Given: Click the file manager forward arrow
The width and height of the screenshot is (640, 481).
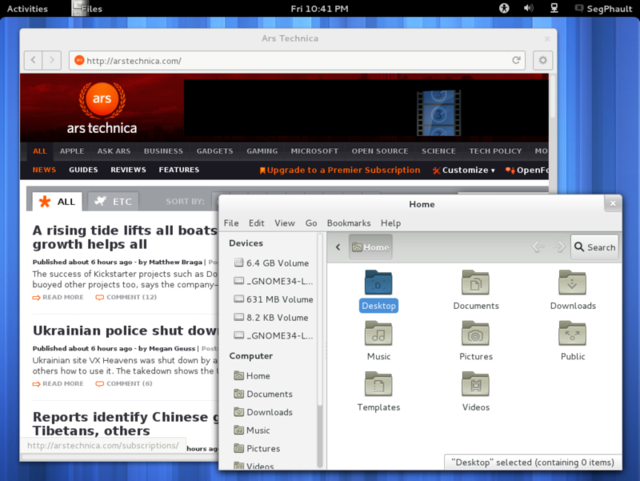Looking at the screenshot, I should [x=559, y=247].
